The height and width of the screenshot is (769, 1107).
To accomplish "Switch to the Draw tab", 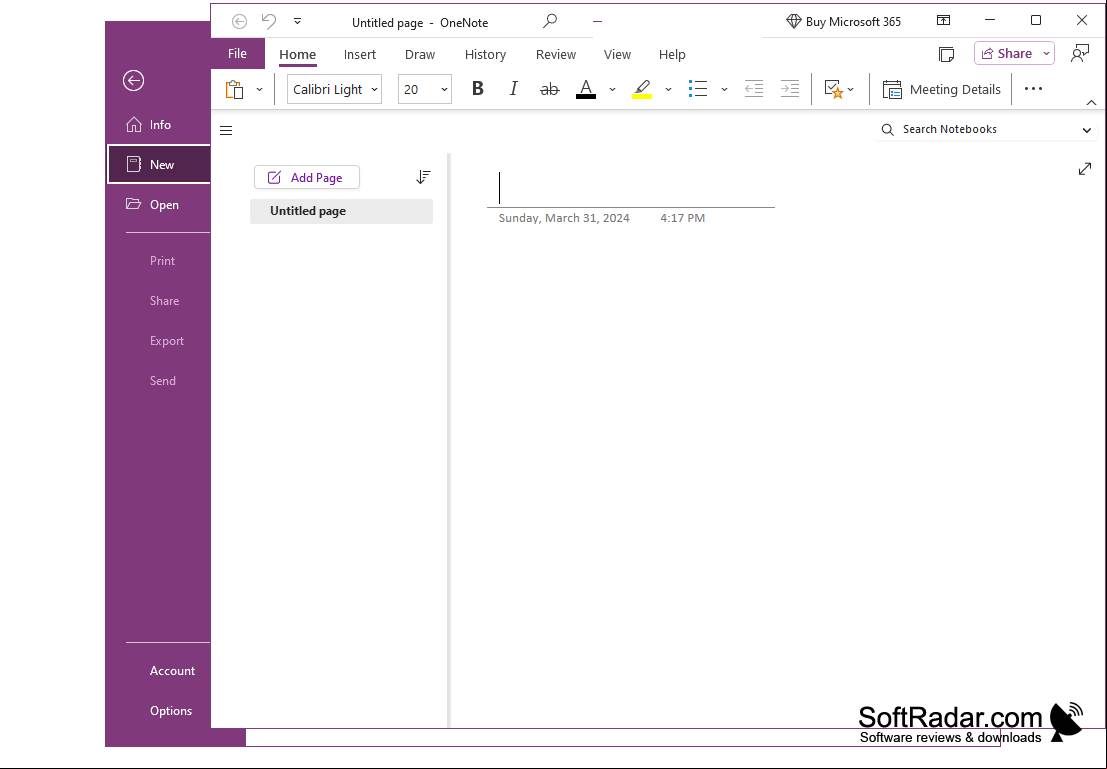I will click(420, 54).
